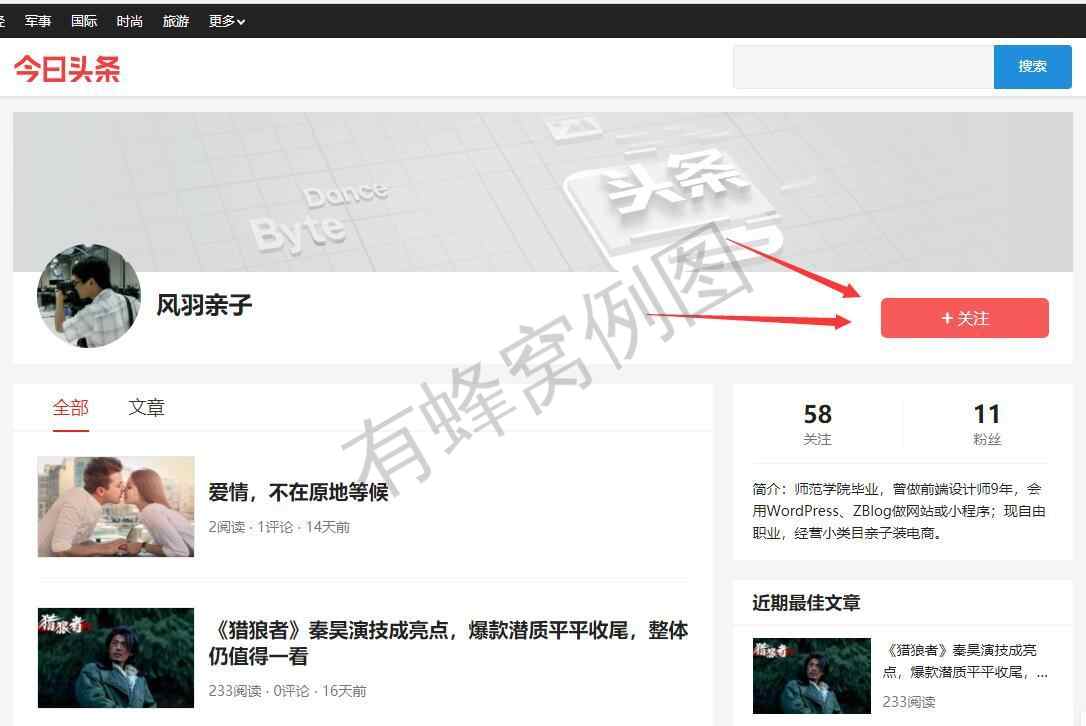Viewport: 1086px width, 726px height.
Task: Click the 风羽亲子 profile avatar
Action: click(x=89, y=296)
